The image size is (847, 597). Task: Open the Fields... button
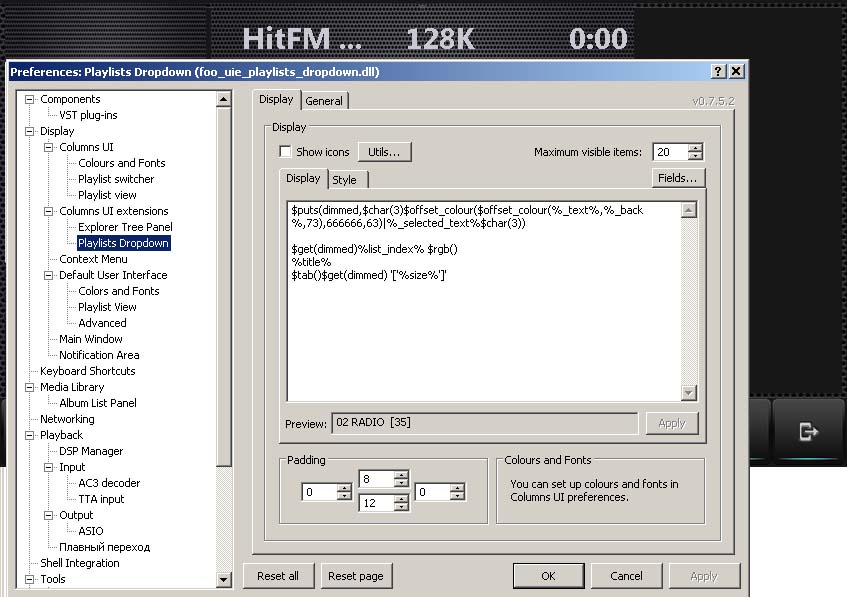[x=678, y=178]
